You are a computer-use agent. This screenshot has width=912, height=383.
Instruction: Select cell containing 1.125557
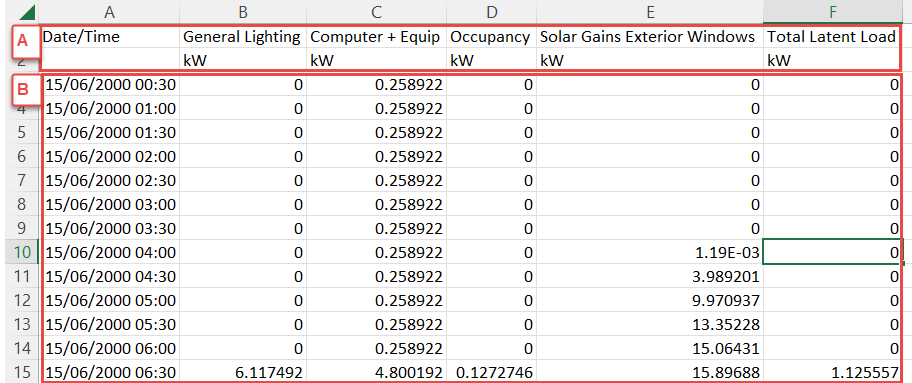pos(833,372)
